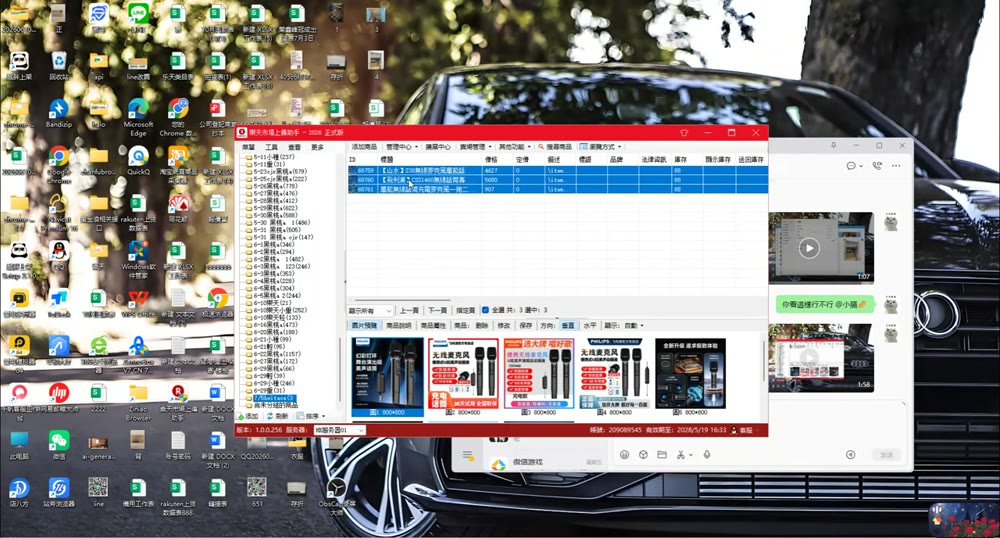This screenshot has height=538, width=1000.
Task: Launch the Bandizip desktop shortcut
Action: (x=59, y=112)
